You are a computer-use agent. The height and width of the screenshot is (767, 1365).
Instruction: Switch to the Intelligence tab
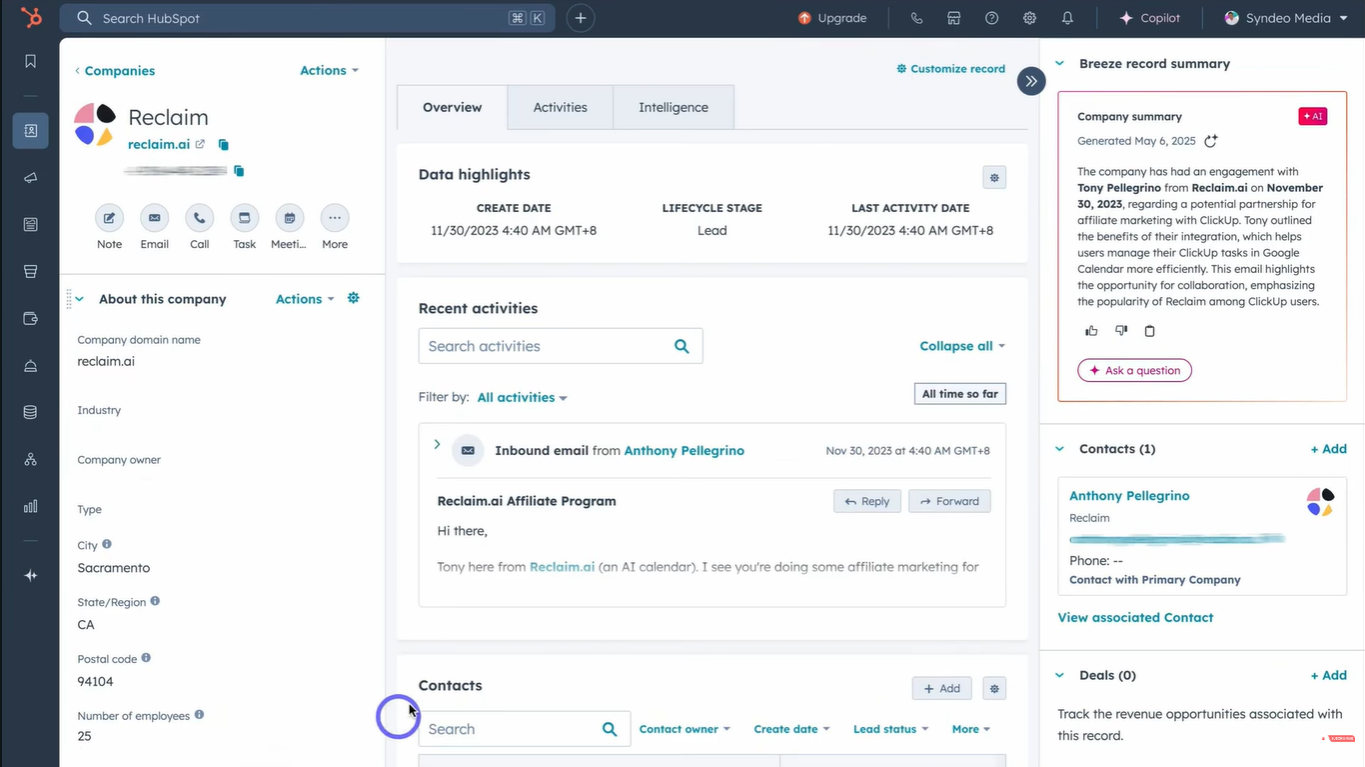click(x=673, y=107)
